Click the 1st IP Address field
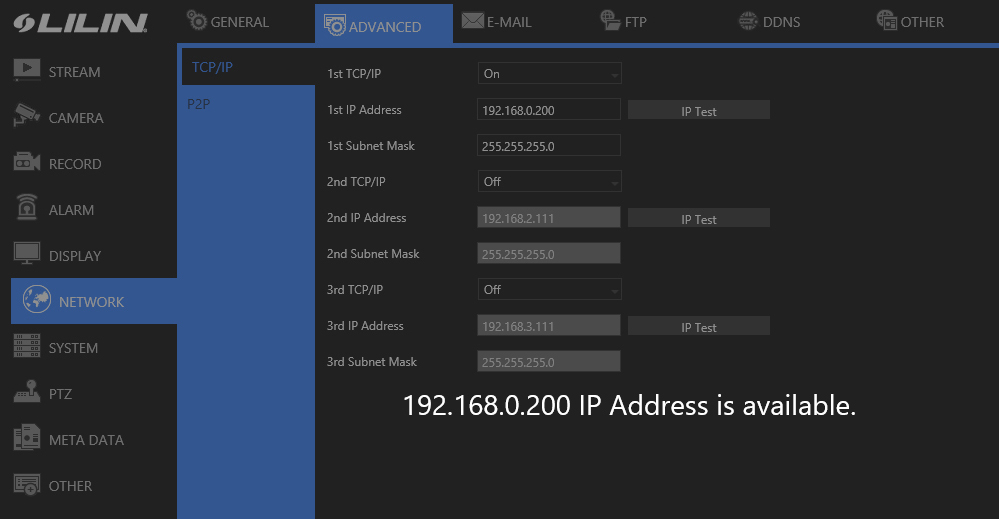 549,110
